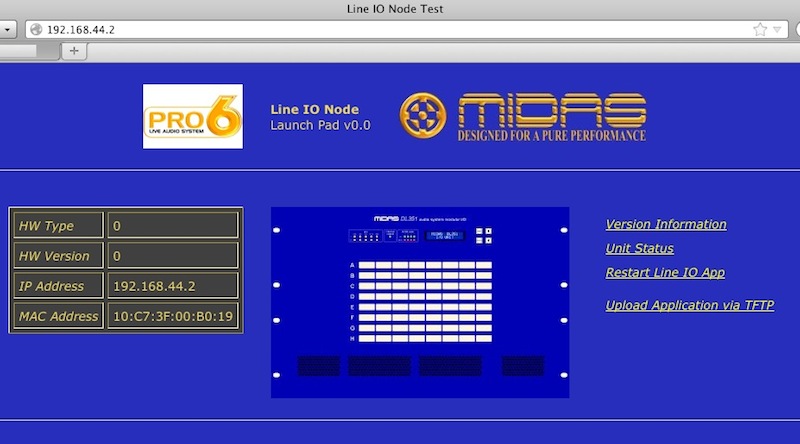Click Restart Line IO App link
The width and height of the screenshot is (800, 444).
tap(665, 273)
